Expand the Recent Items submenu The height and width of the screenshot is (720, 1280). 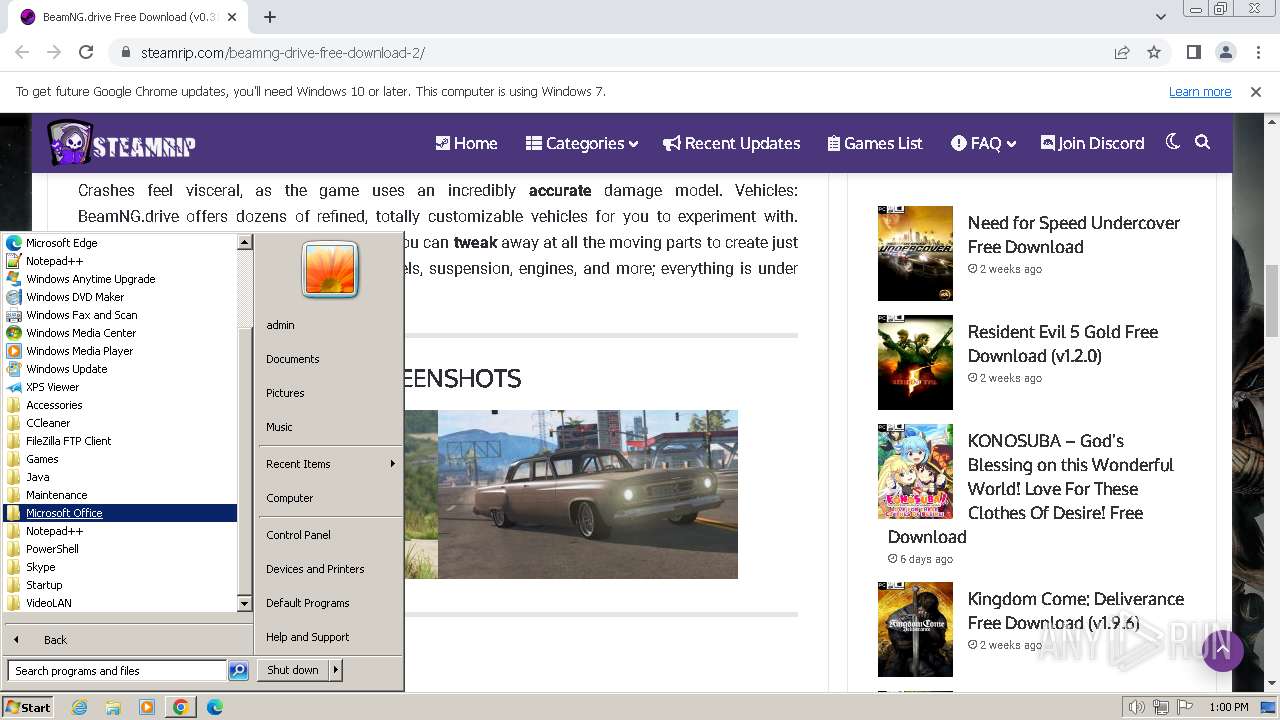click(x=329, y=464)
